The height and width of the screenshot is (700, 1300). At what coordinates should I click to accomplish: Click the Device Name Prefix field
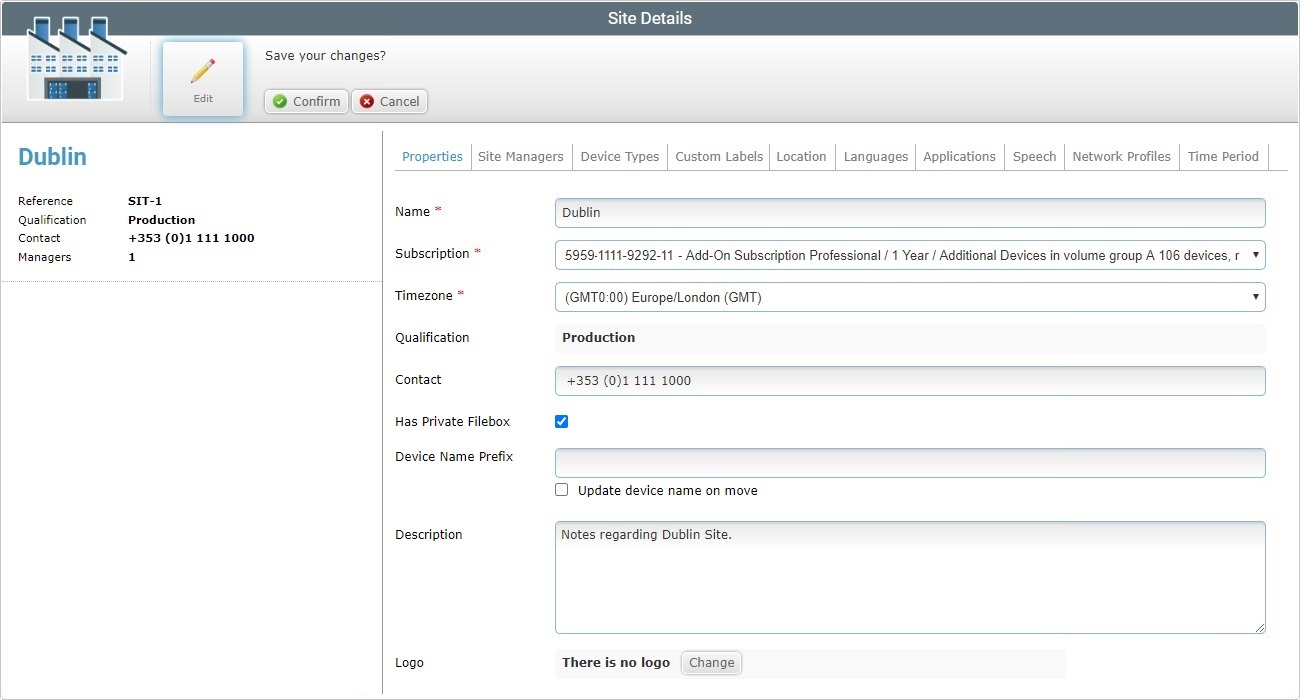909,463
